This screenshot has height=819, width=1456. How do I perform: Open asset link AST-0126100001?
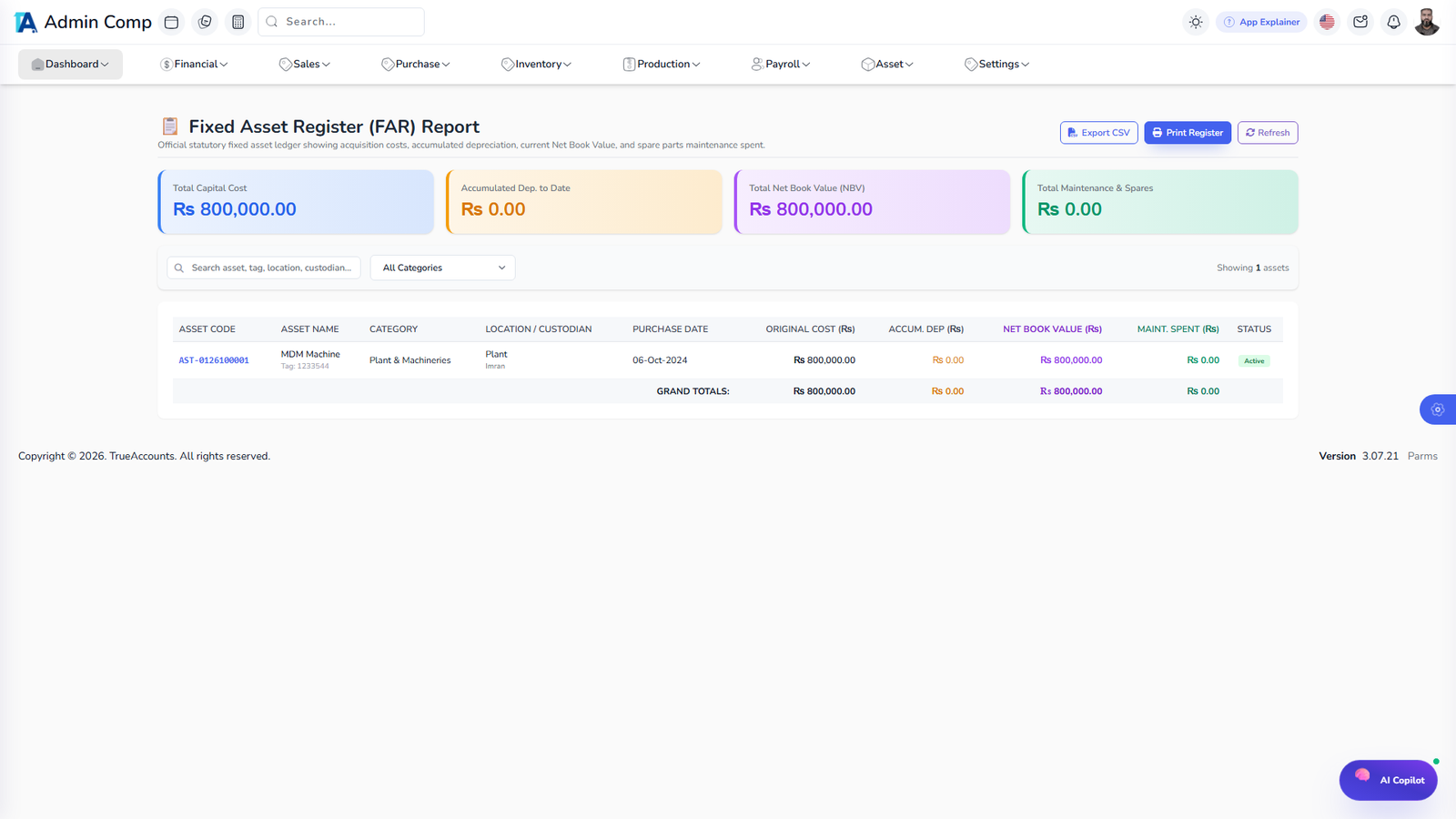(x=214, y=360)
